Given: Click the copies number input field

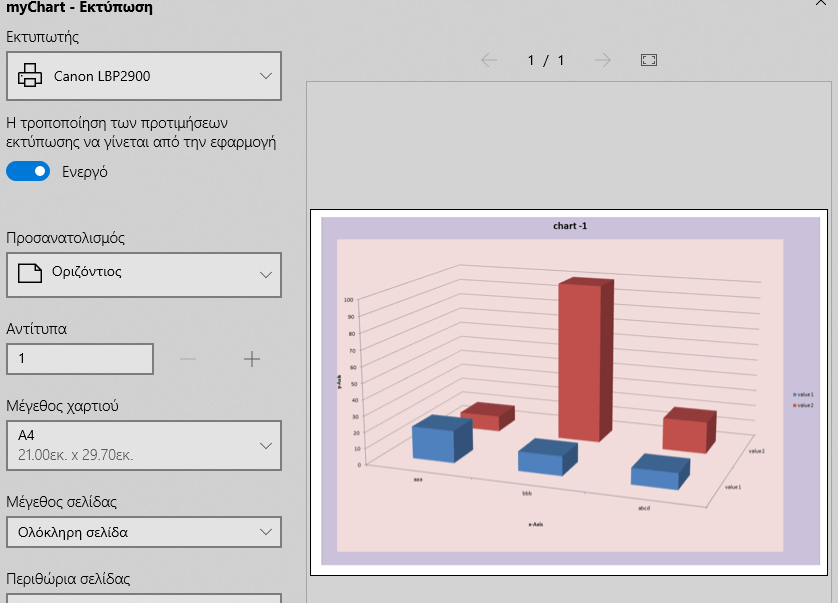Looking at the screenshot, I should pos(80,359).
